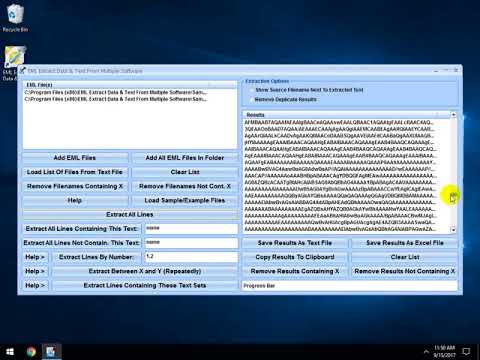Click the line number field showing 1,2

click(191, 257)
